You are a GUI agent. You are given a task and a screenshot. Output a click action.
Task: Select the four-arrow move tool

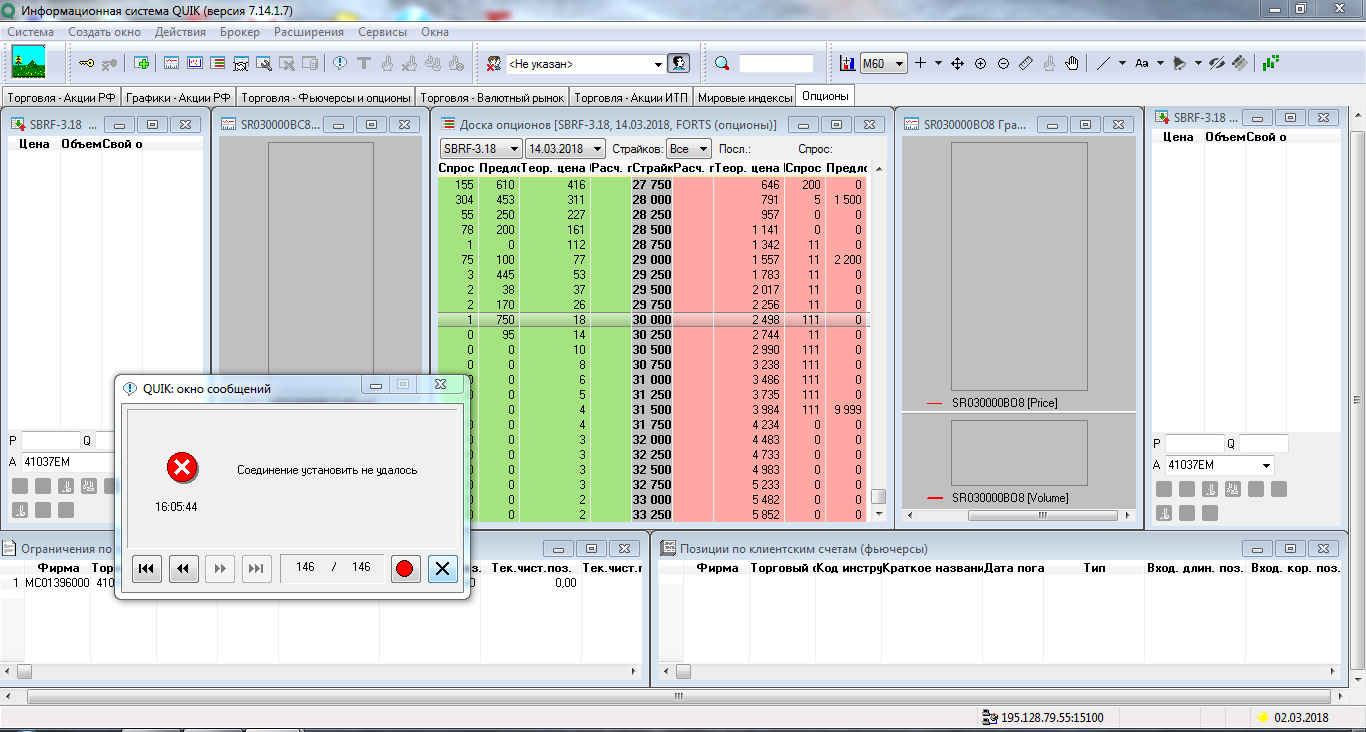coord(957,63)
